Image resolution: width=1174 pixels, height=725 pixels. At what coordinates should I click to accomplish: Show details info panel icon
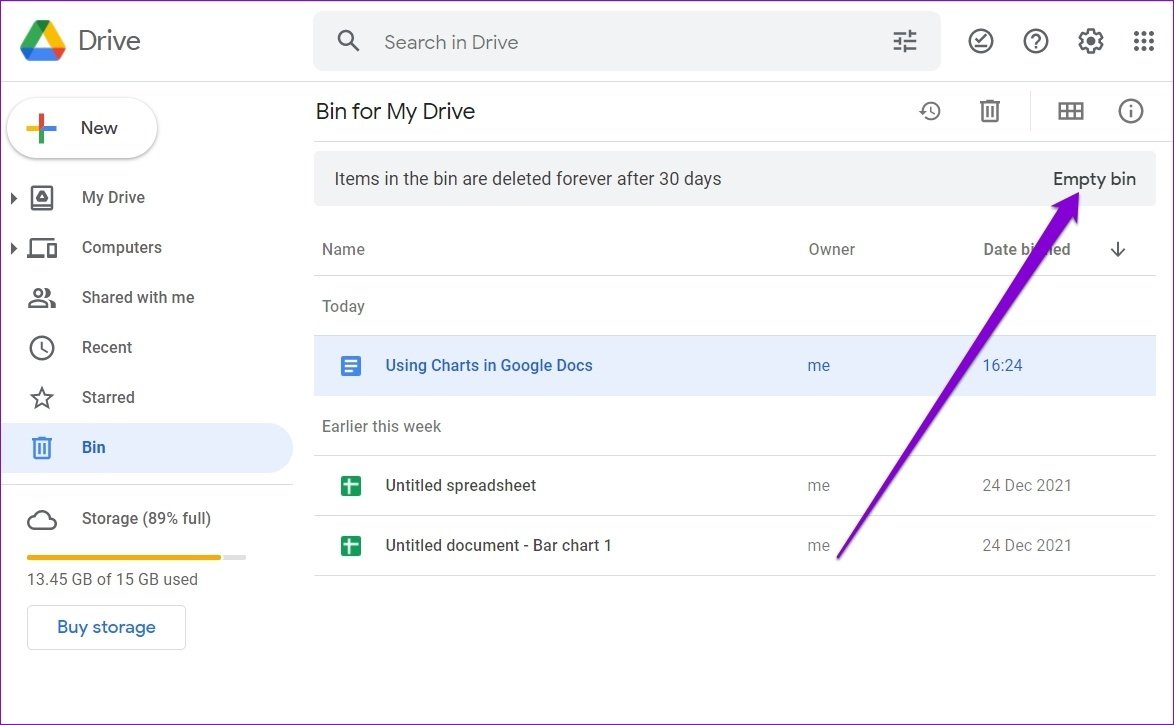pyautogui.click(x=1131, y=112)
